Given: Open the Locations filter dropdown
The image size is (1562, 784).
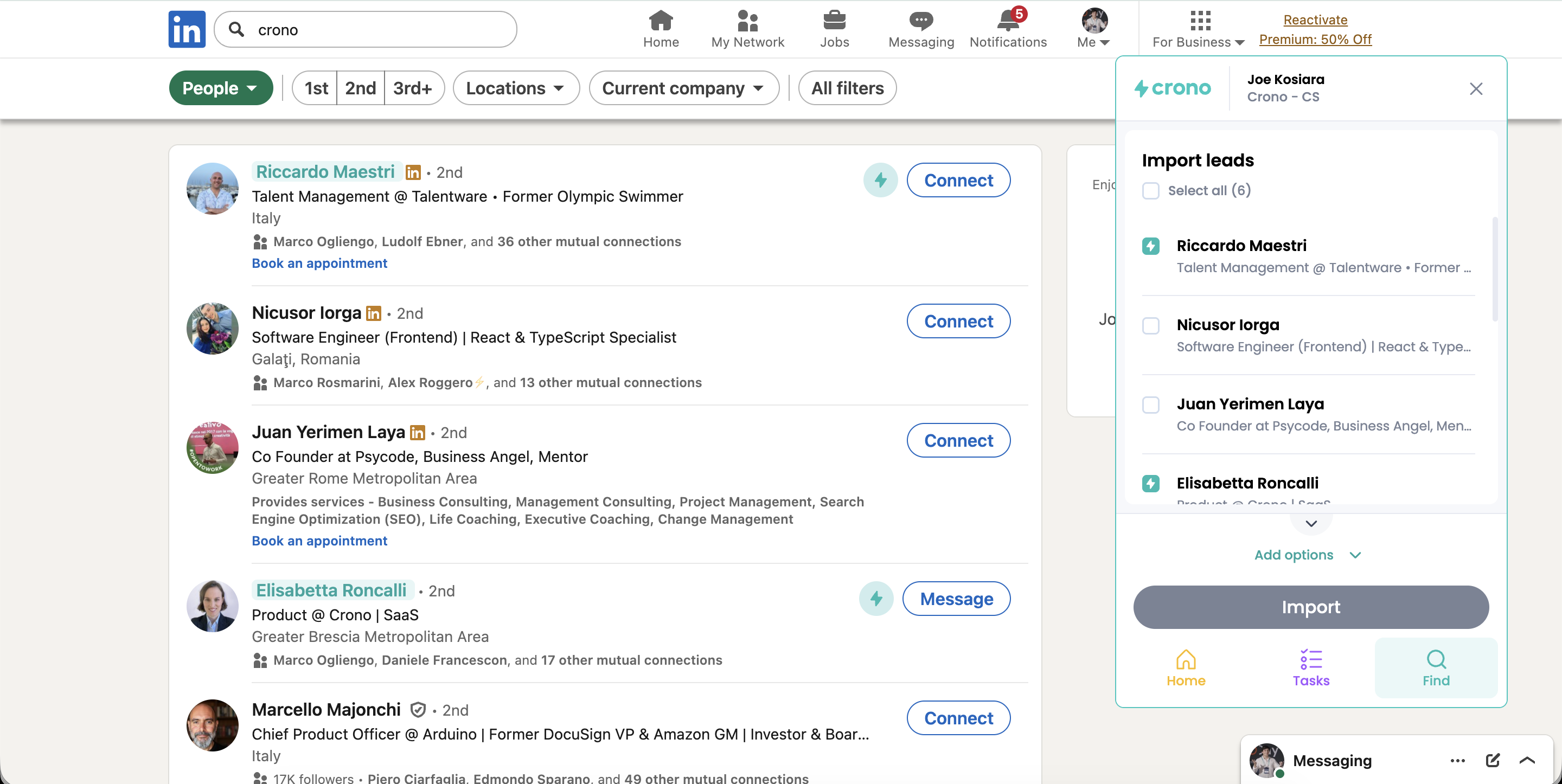Looking at the screenshot, I should [515, 88].
